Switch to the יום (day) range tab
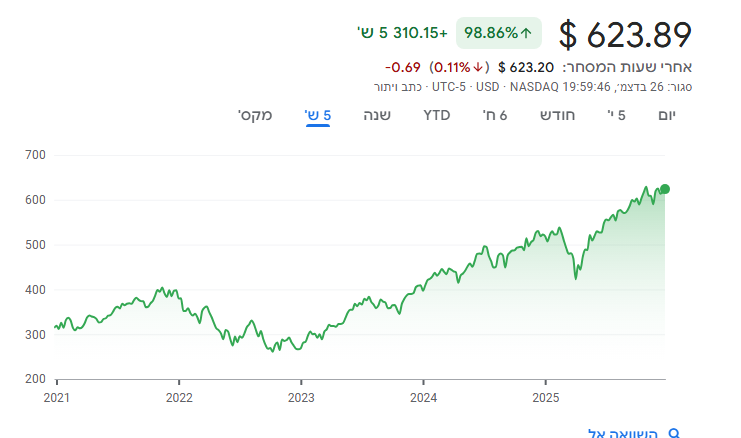Image resolution: width=741 pixels, height=438 pixels. click(667, 115)
